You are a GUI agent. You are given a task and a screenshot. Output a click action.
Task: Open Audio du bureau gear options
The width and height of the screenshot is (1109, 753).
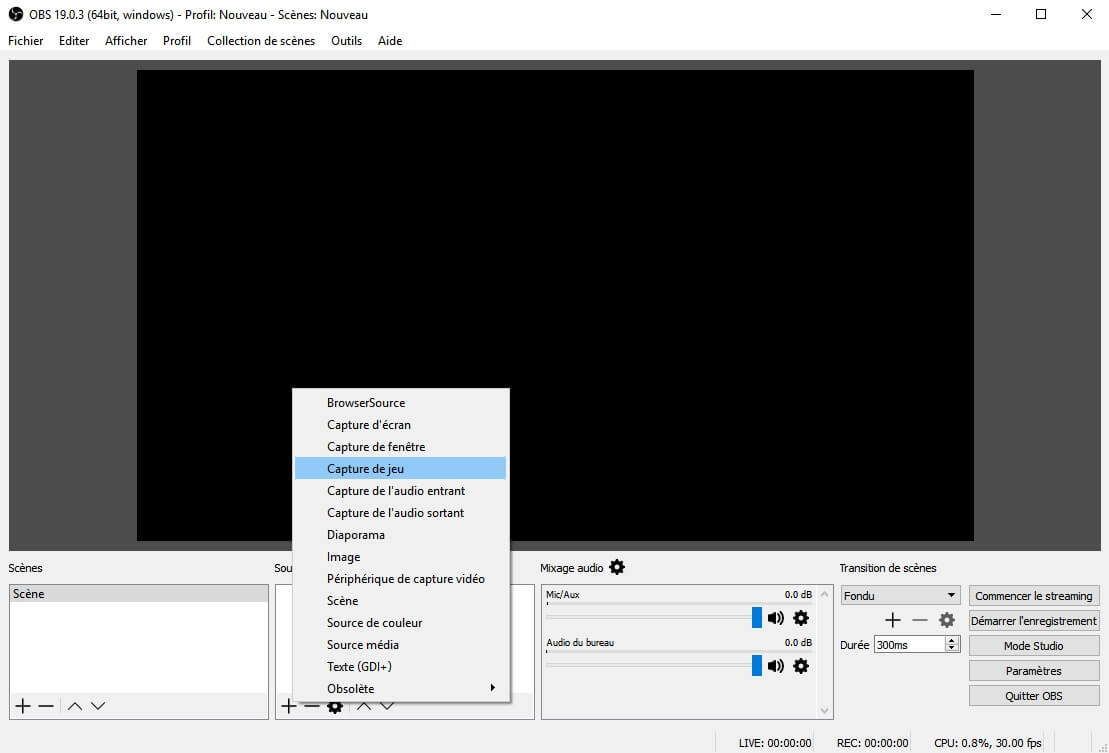pos(801,666)
